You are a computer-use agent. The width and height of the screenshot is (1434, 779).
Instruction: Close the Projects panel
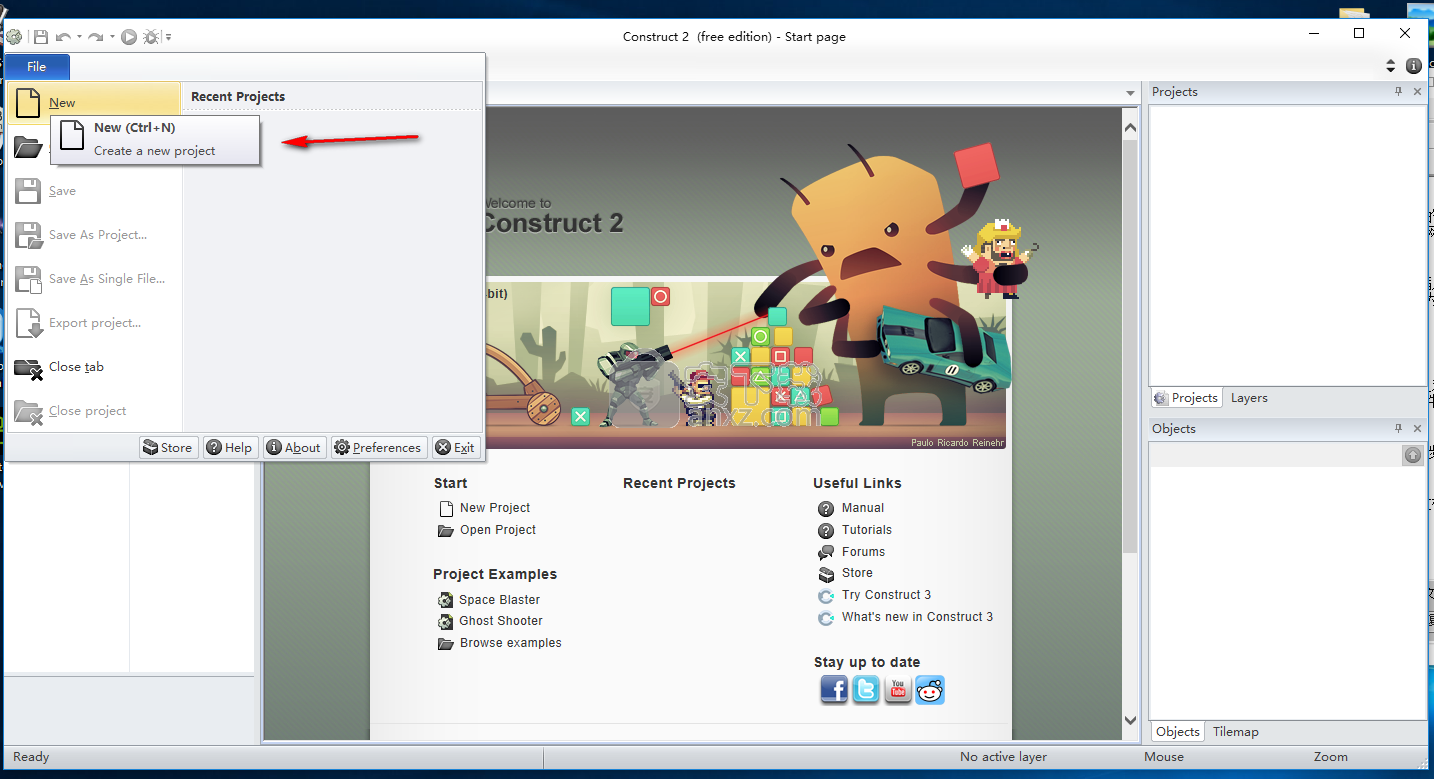(x=1417, y=91)
